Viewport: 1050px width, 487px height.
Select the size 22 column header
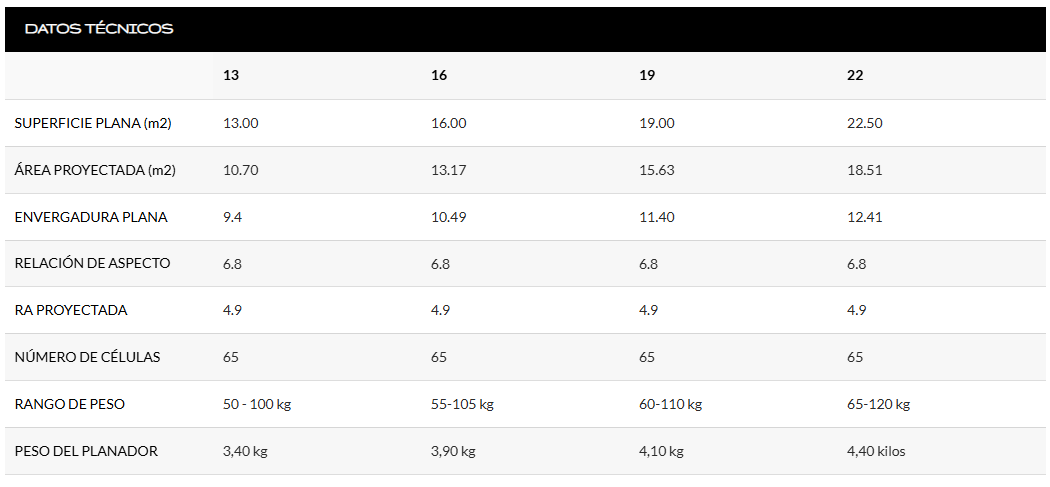tap(855, 76)
